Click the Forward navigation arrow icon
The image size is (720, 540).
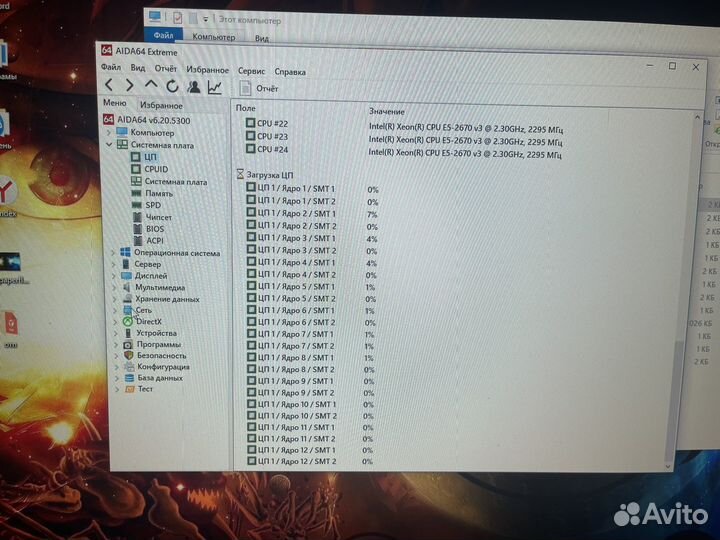130,86
